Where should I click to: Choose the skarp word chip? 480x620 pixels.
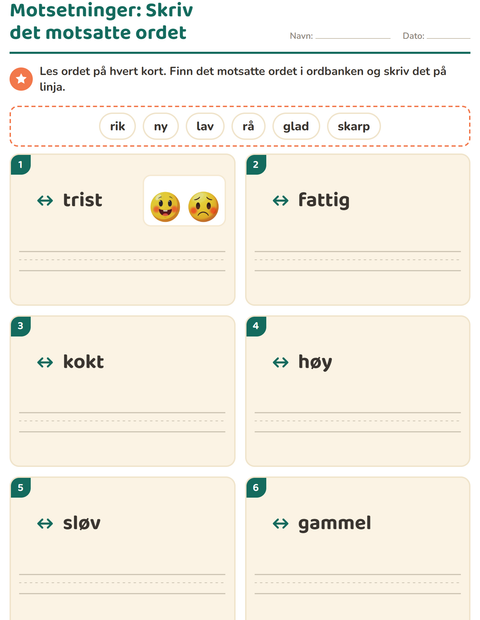pyautogui.click(x=353, y=126)
